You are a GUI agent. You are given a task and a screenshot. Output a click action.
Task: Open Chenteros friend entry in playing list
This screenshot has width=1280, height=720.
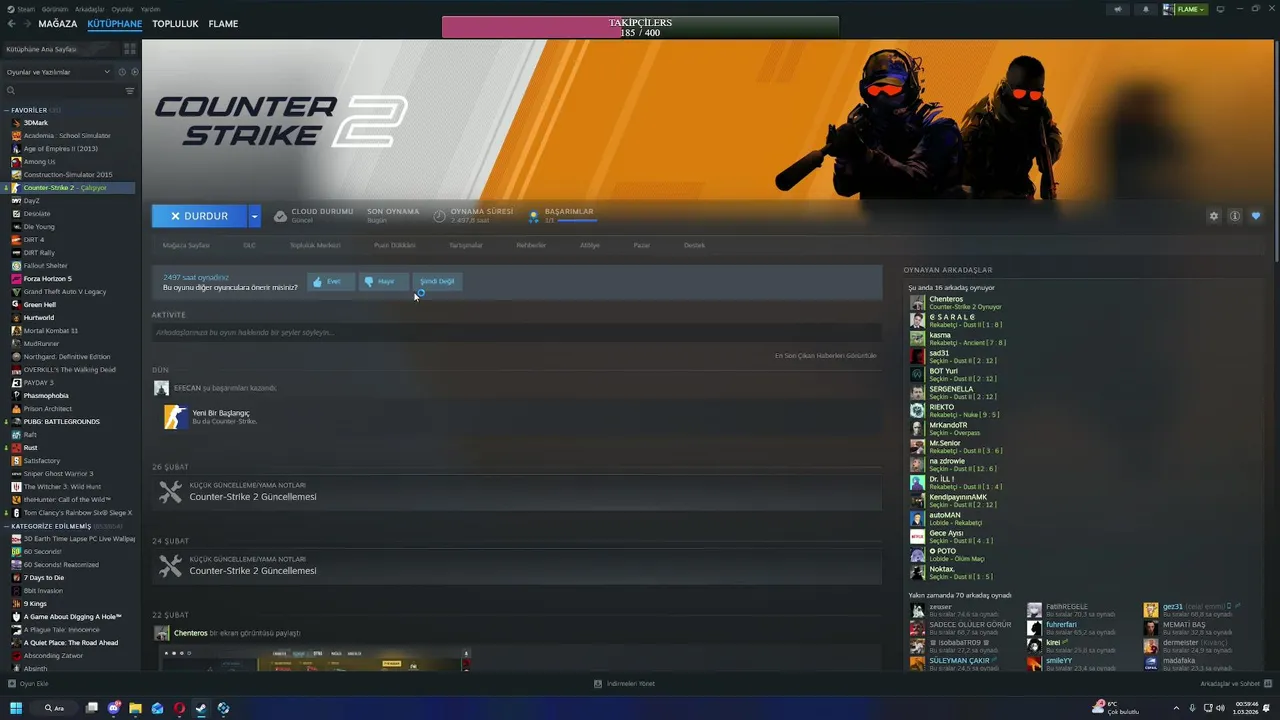pos(964,302)
